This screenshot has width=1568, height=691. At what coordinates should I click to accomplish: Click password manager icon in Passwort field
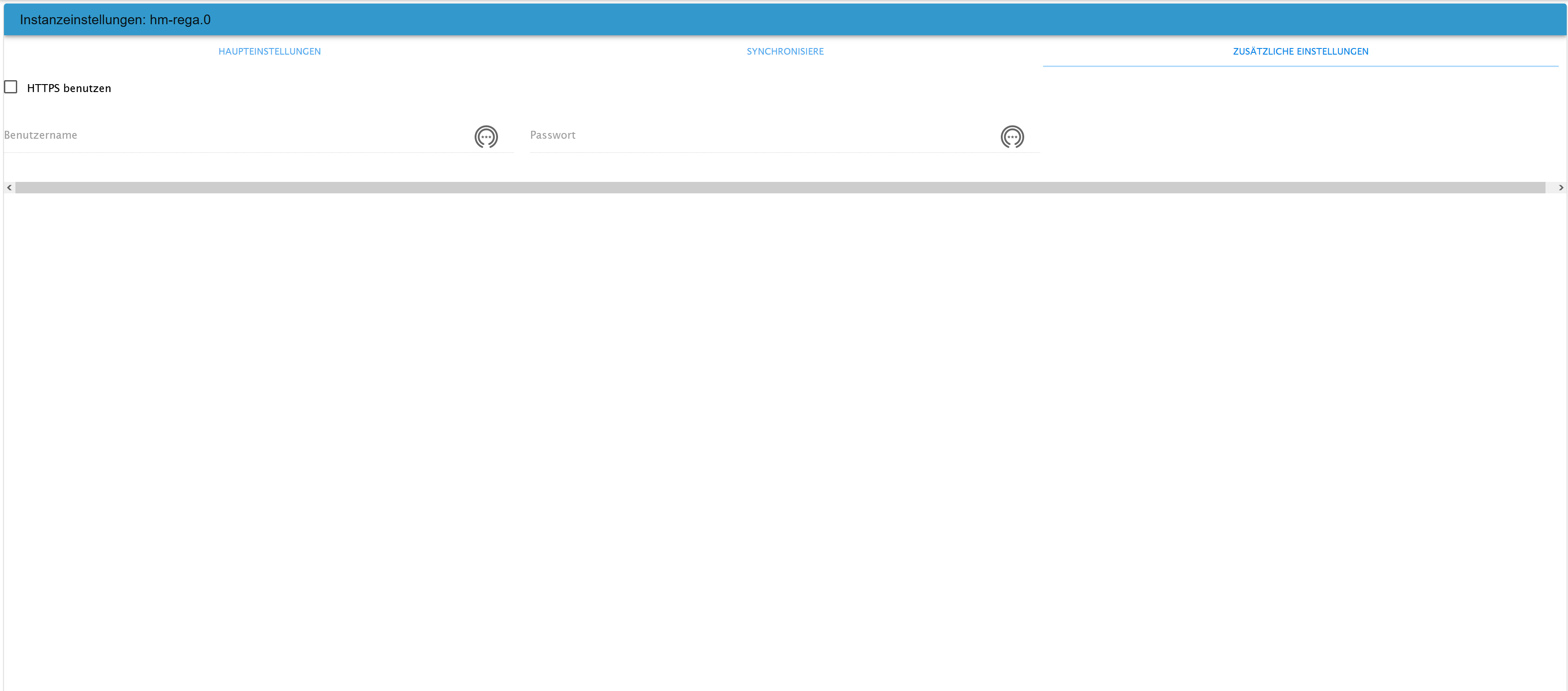coord(1012,137)
